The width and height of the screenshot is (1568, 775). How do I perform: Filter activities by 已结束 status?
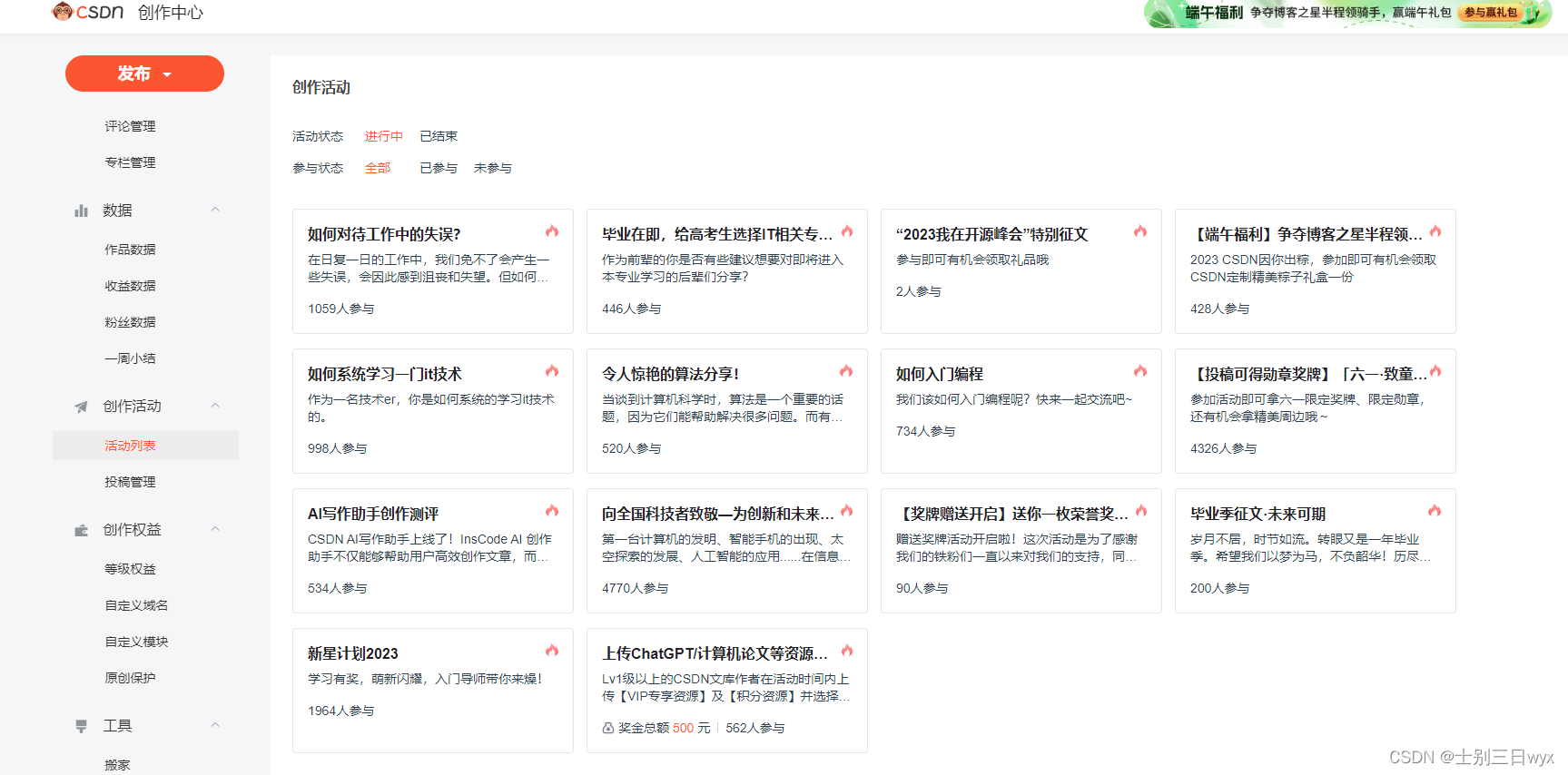tap(439, 136)
